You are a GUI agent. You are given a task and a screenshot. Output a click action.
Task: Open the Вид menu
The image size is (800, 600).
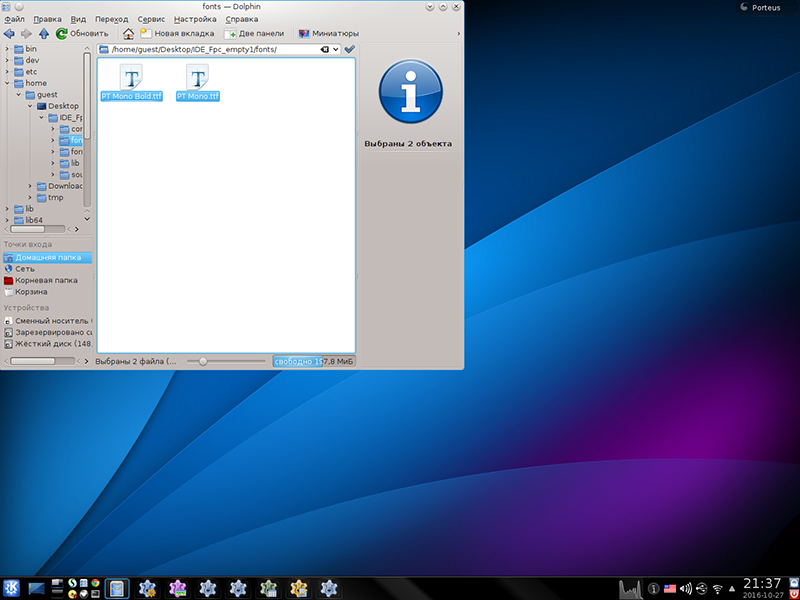click(x=78, y=19)
